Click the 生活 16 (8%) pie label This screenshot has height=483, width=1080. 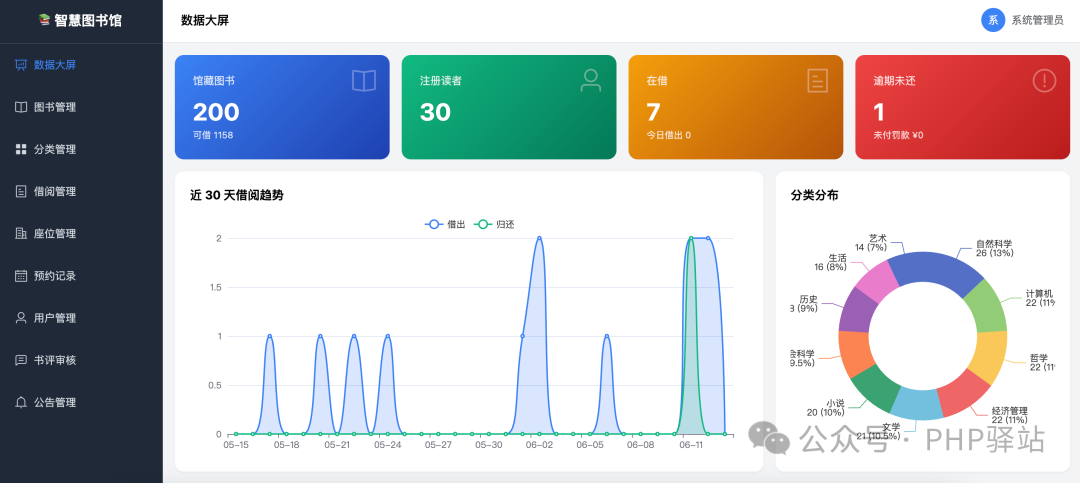point(830,262)
